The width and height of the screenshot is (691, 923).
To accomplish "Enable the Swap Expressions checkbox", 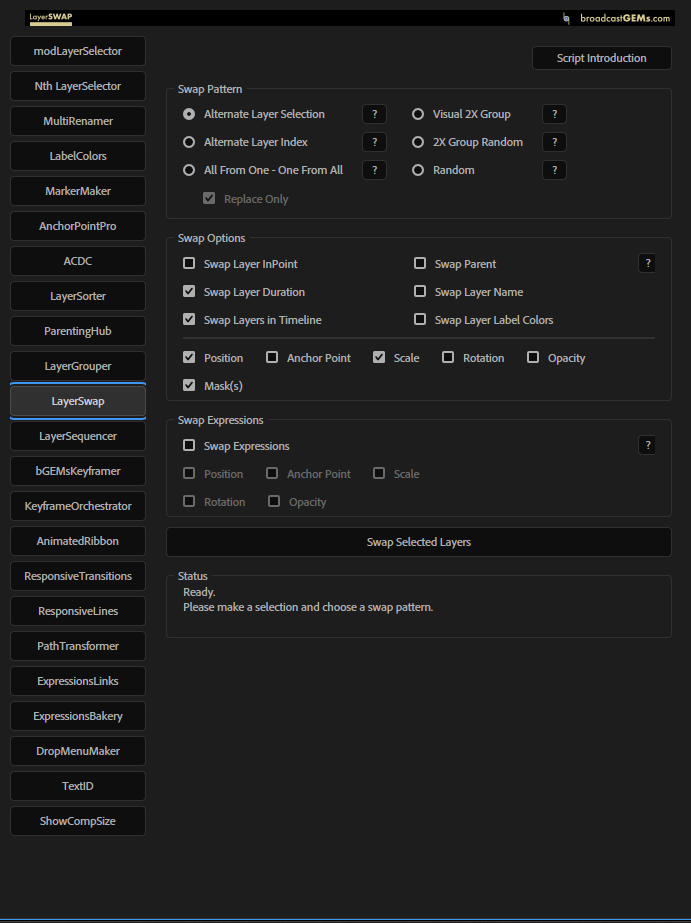I will click(189, 446).
